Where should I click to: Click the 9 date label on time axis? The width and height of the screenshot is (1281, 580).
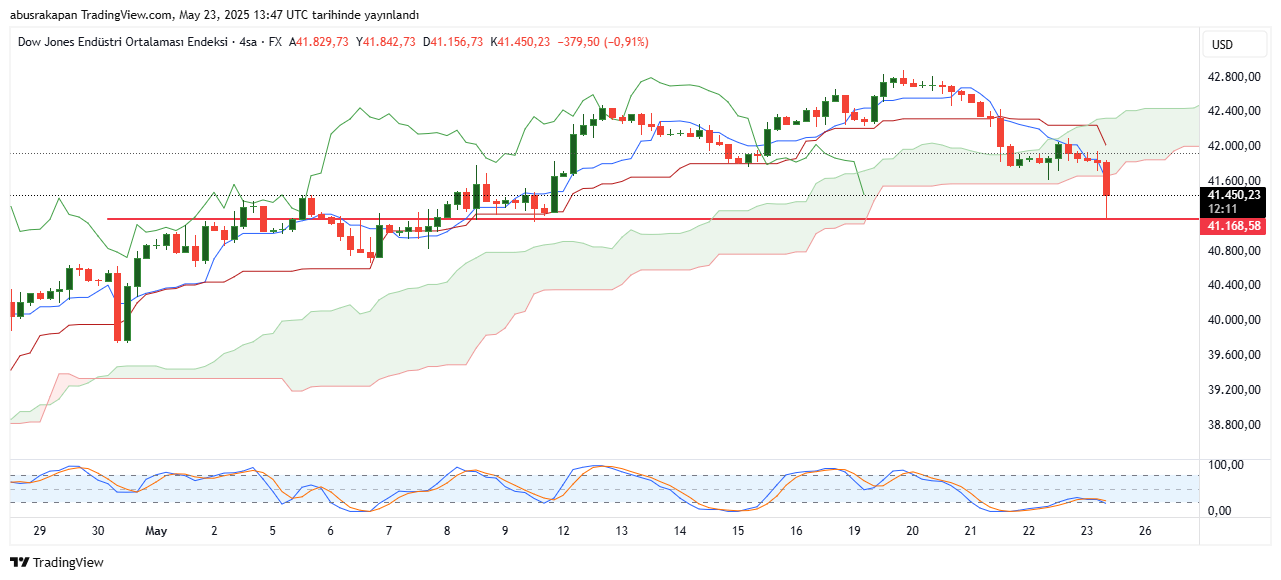coord(505,531)
